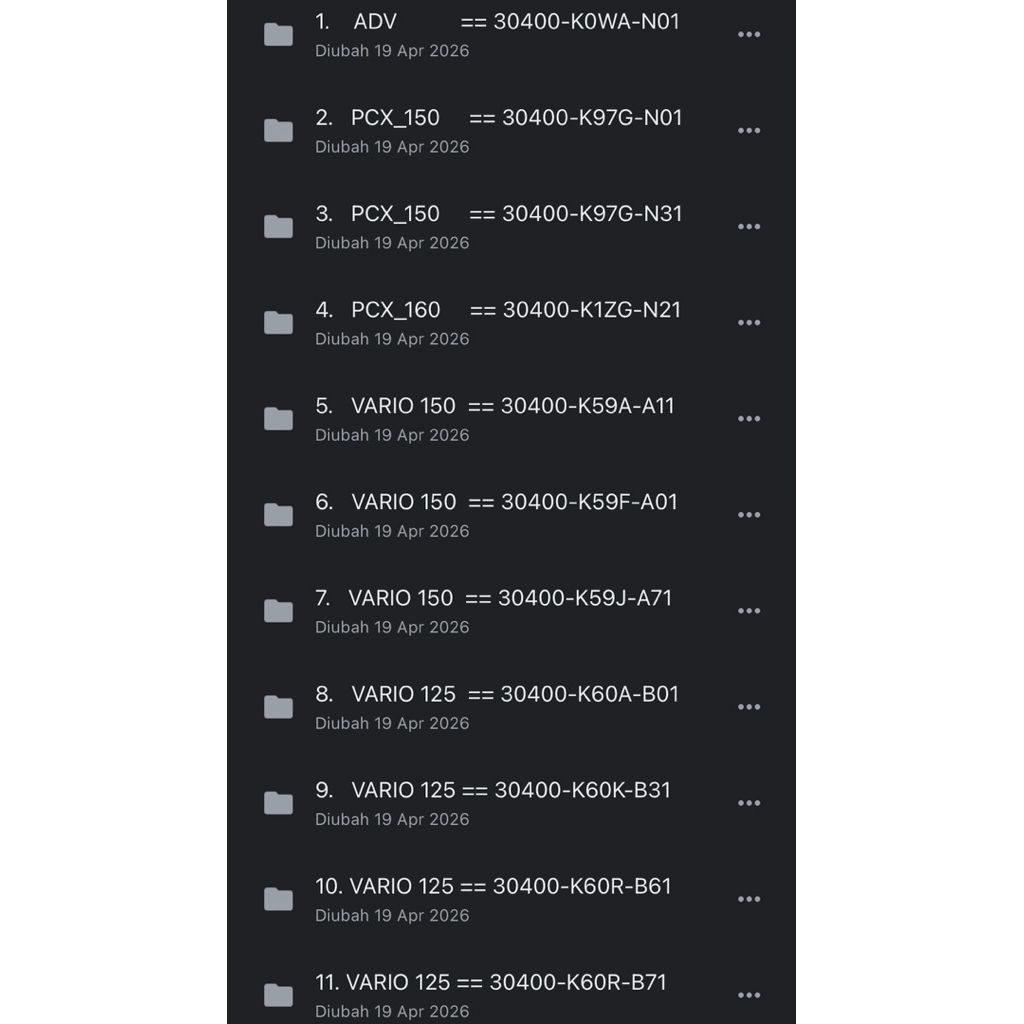Click folder icon of PCX_160 30400-K1ZG-N21
1024x1024 pixels.
tap(278, 323)
